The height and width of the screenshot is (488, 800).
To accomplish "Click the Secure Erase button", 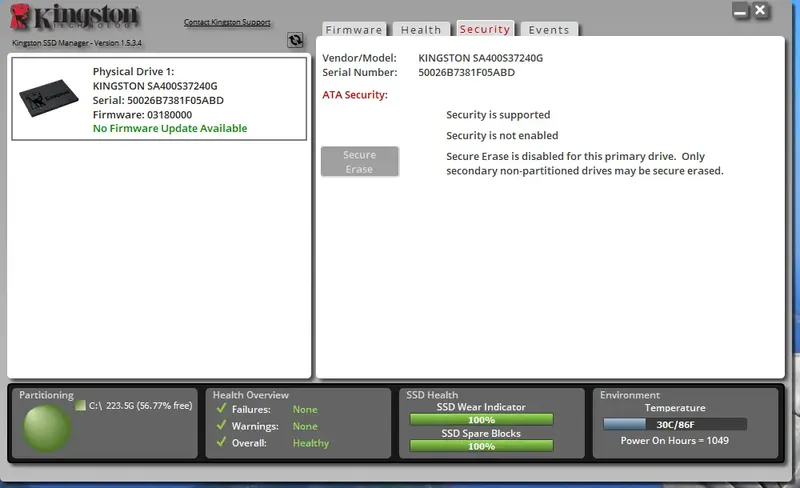I will point(360,161).
